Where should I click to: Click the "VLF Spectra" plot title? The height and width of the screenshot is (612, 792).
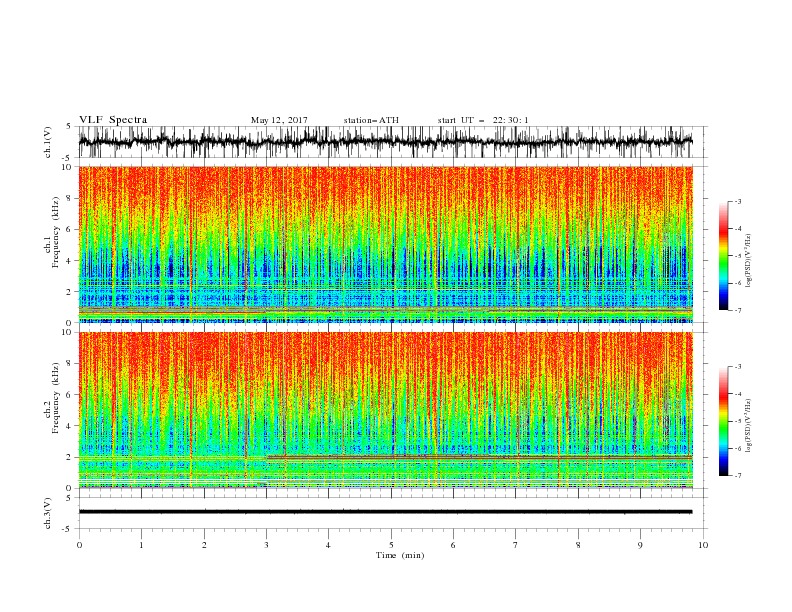(113, 120)
